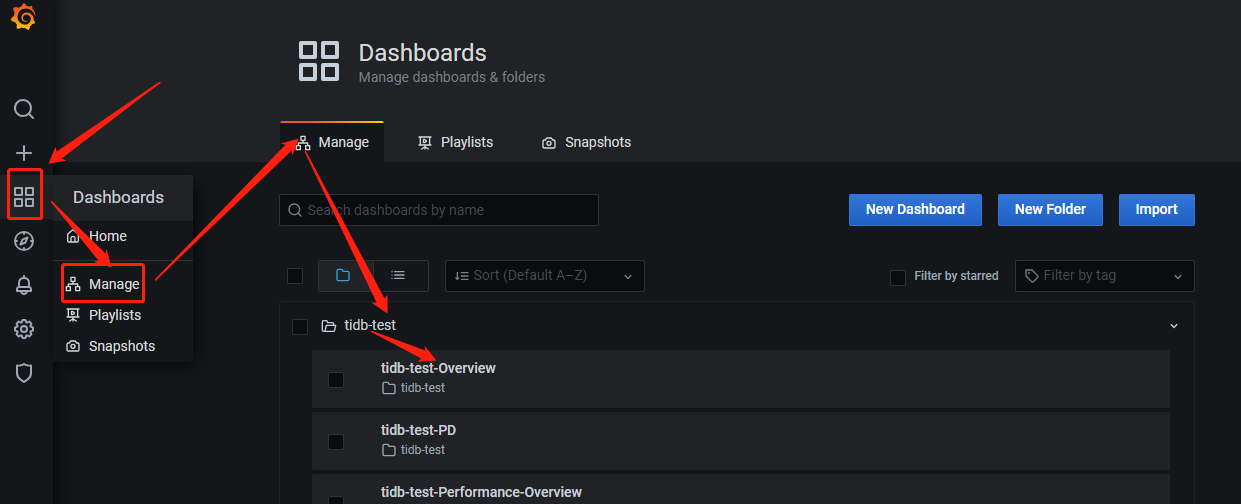This screenshot has height=504, width=1241.
Task: Click the New Dashboard button
Action: click(915, 209)
